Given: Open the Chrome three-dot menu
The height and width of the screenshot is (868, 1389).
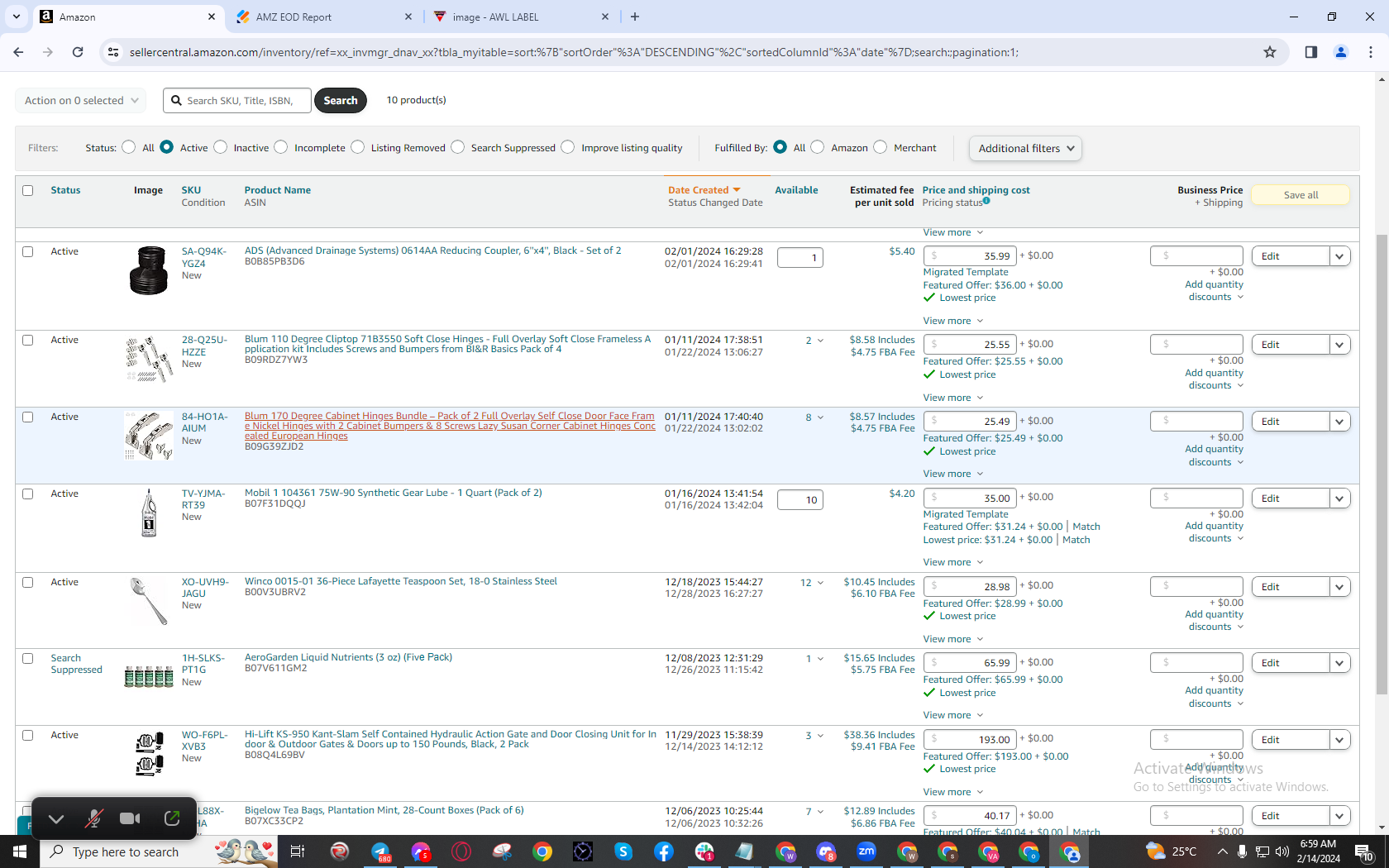Looking at the screenshot, I should (1371, 52).
